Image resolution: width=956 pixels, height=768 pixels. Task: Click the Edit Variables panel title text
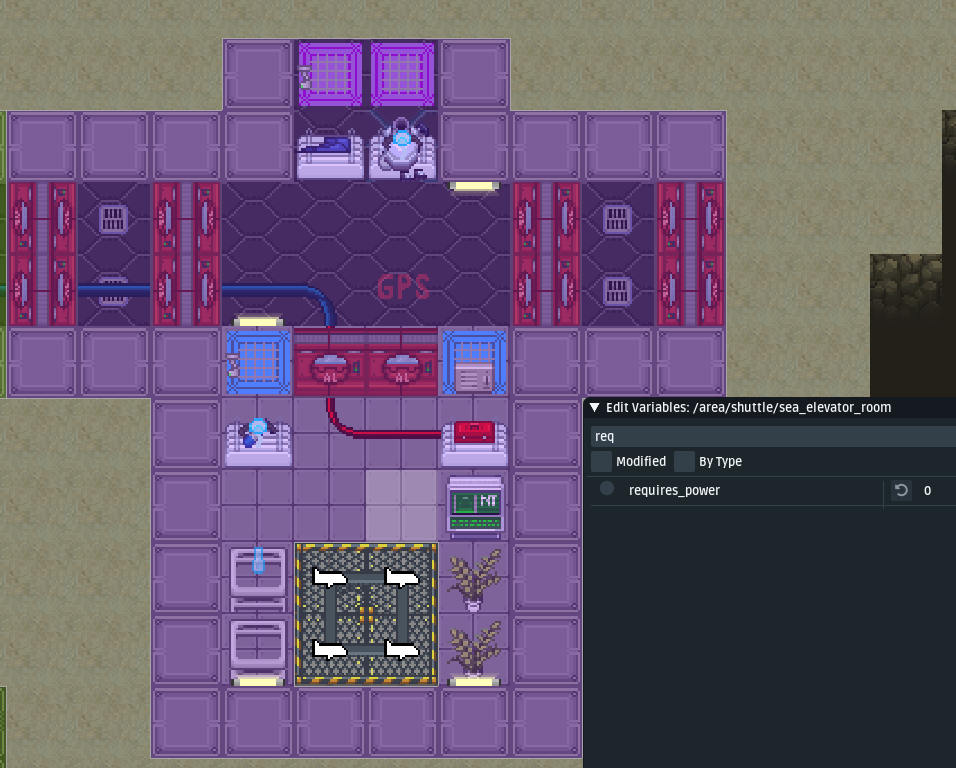[x=748, y=407]
